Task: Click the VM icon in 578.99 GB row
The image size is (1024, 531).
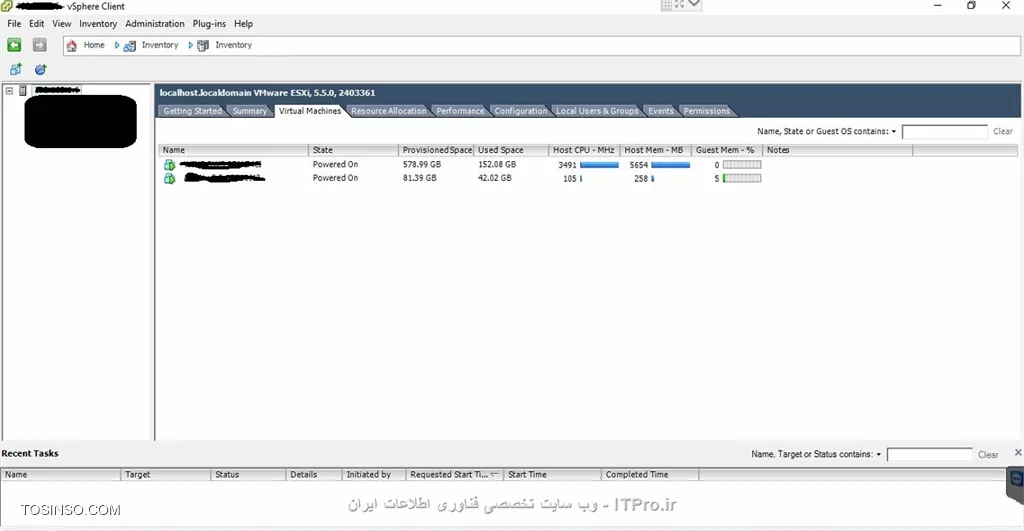Action: pos(170,165)
